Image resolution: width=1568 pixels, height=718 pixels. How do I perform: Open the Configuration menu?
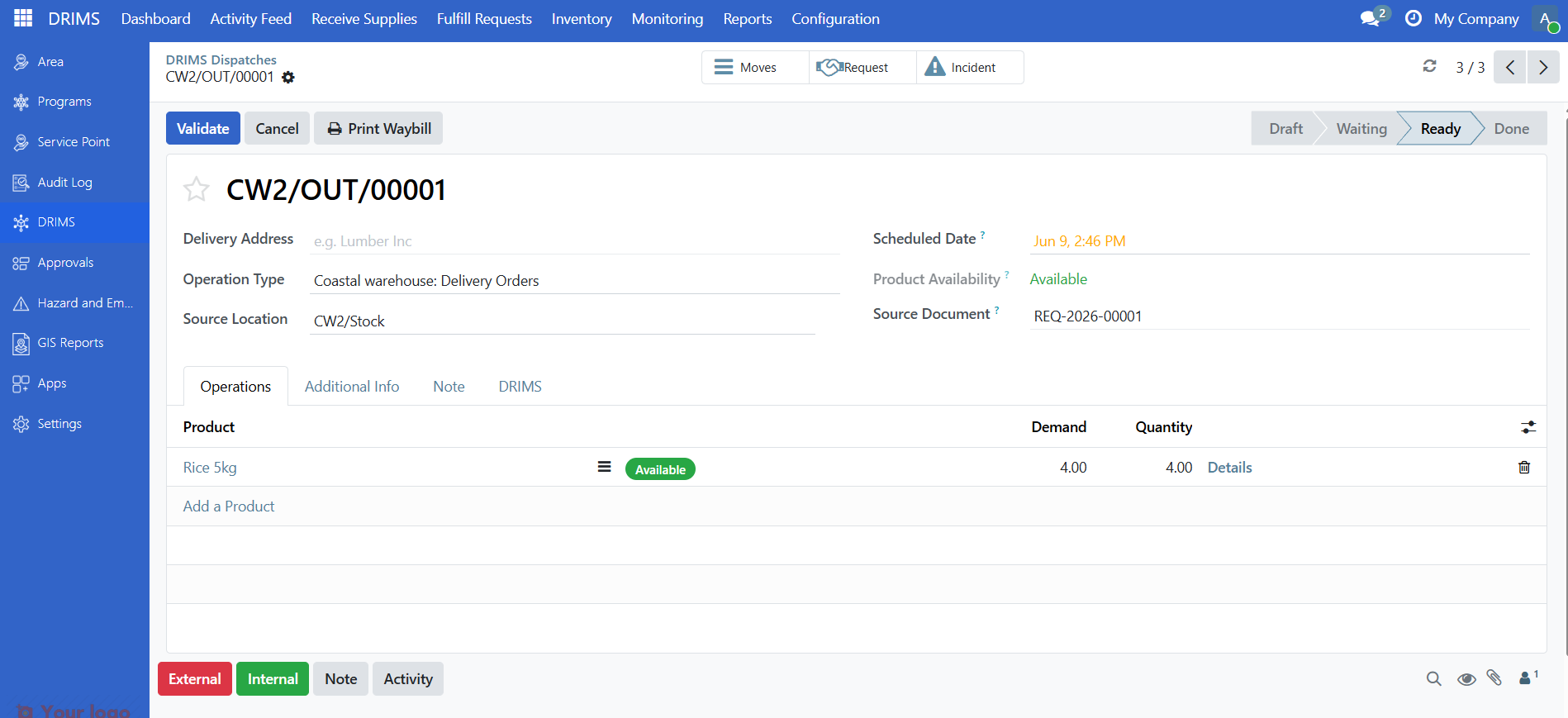coord(835,18)
